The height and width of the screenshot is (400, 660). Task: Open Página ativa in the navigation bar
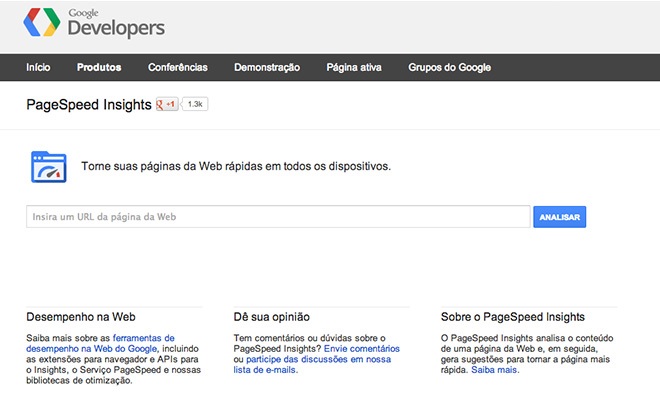[354, 67]
